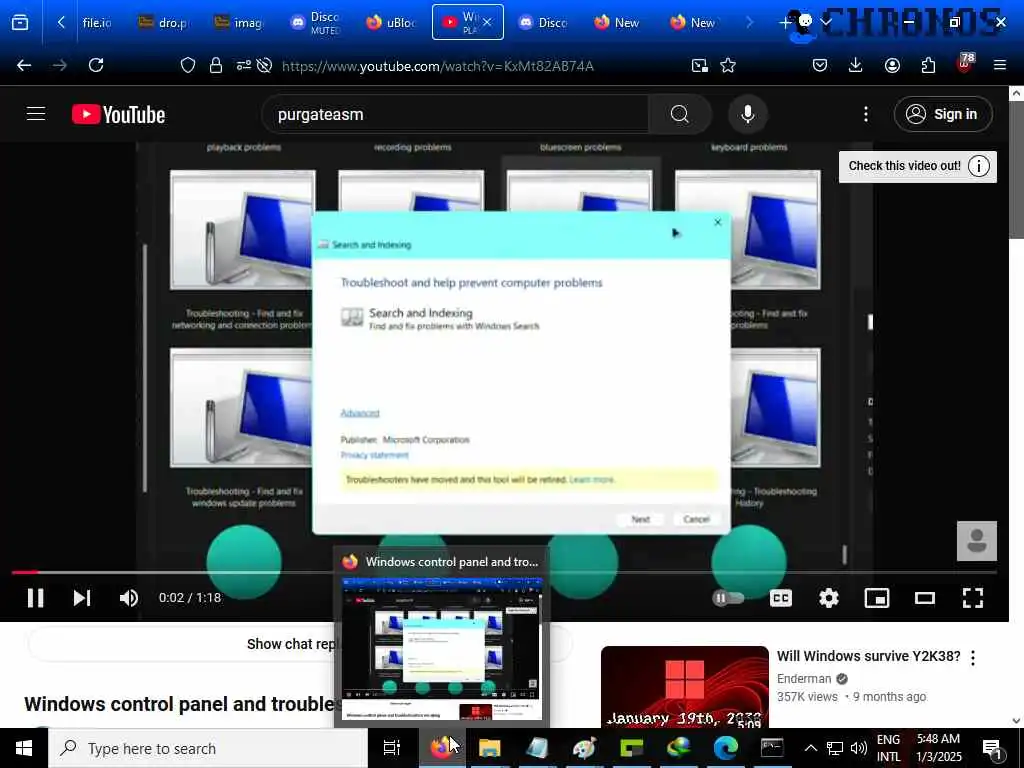The image size is (1024, 768).
Task: Open the uBlock Origin toolbar icon showing 78
Action: pyautogui.click(x=965, y=64)
